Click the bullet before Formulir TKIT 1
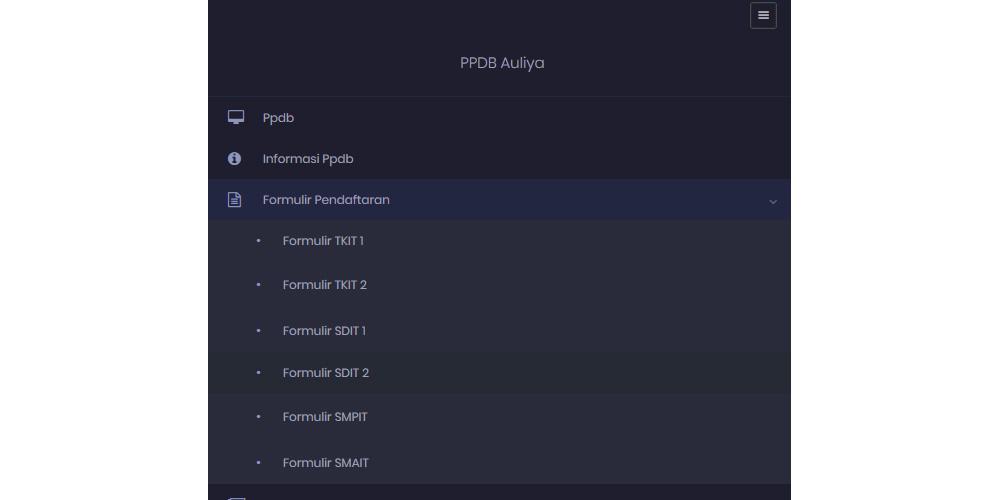The width and height of the screenshot is (1000, 500). point(258,241)
